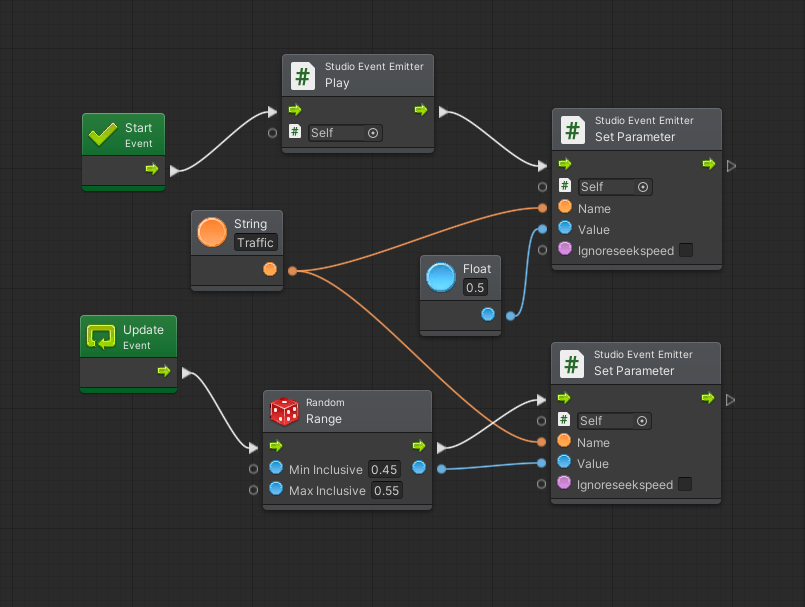The width and height of the screenshot is (805, 607).
Task: Select the Random Range dice icon
Action: tap(284, 410)
